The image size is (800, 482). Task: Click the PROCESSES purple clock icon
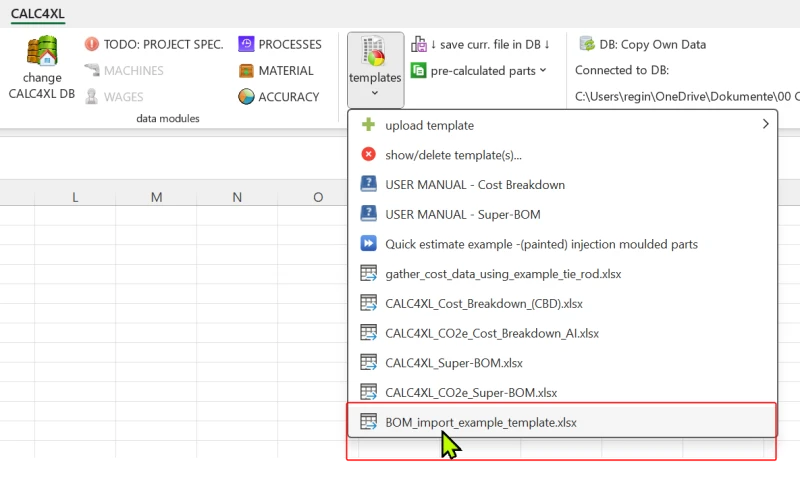pos(246,44)
